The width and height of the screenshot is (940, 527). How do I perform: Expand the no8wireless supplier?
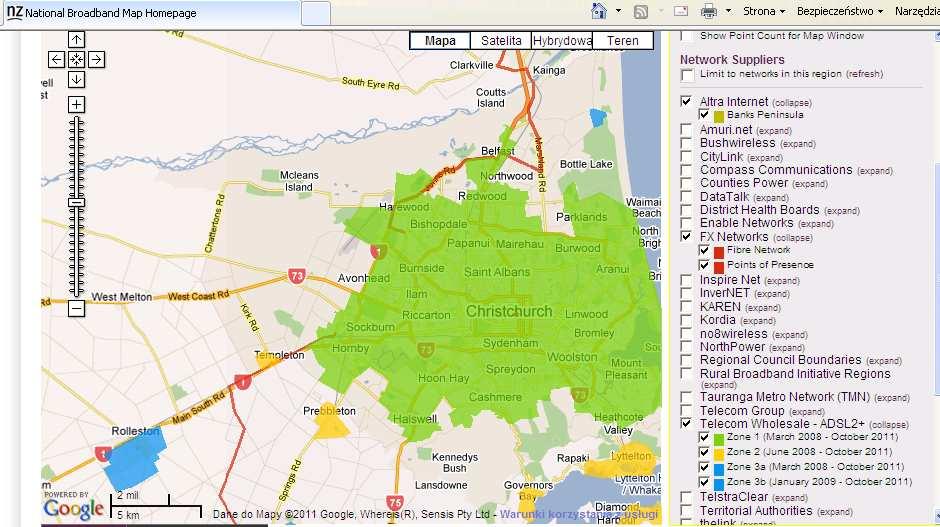790,335
